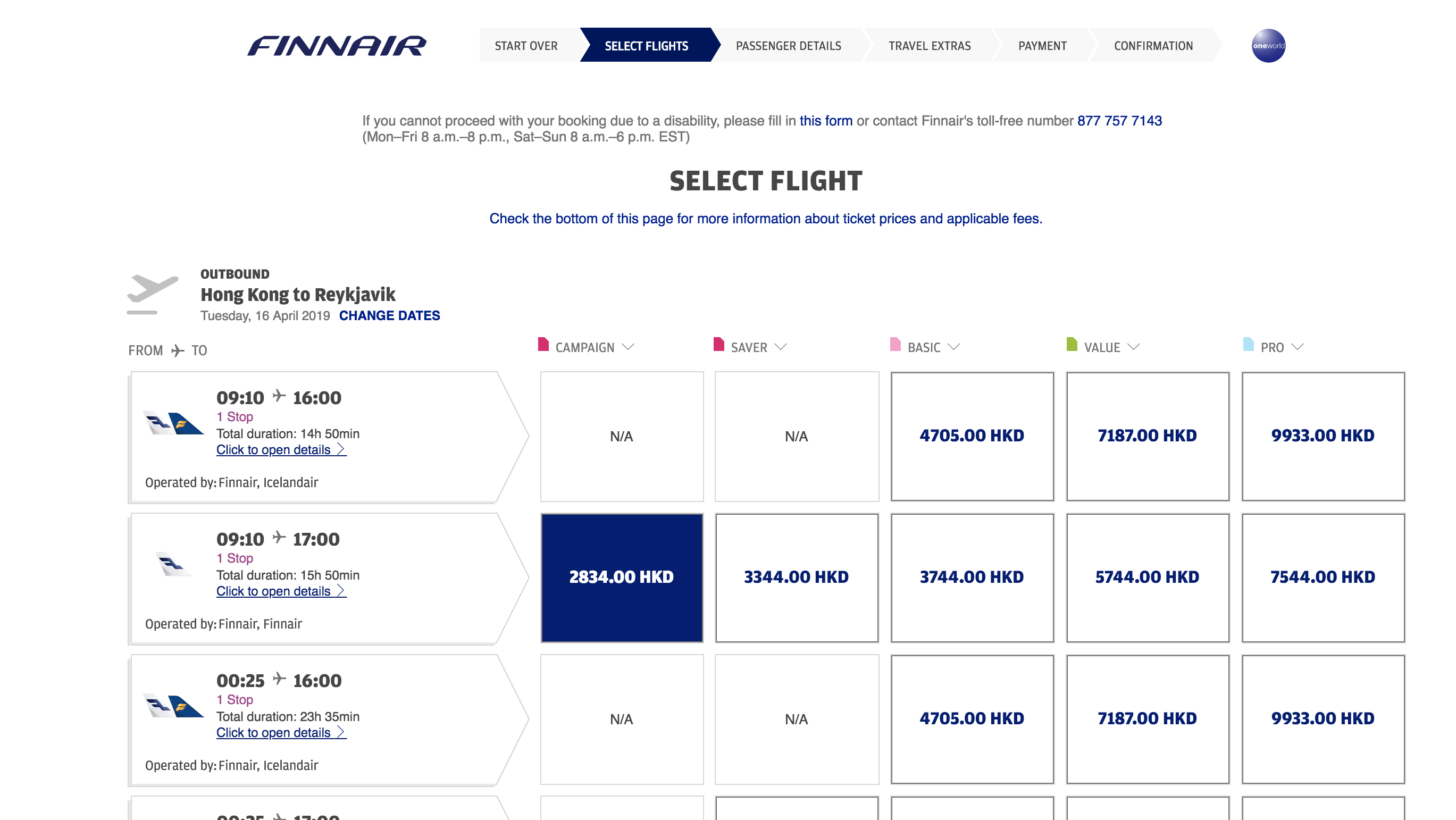
Task: Click the ticket prices and fees information link
Action: 765,219
